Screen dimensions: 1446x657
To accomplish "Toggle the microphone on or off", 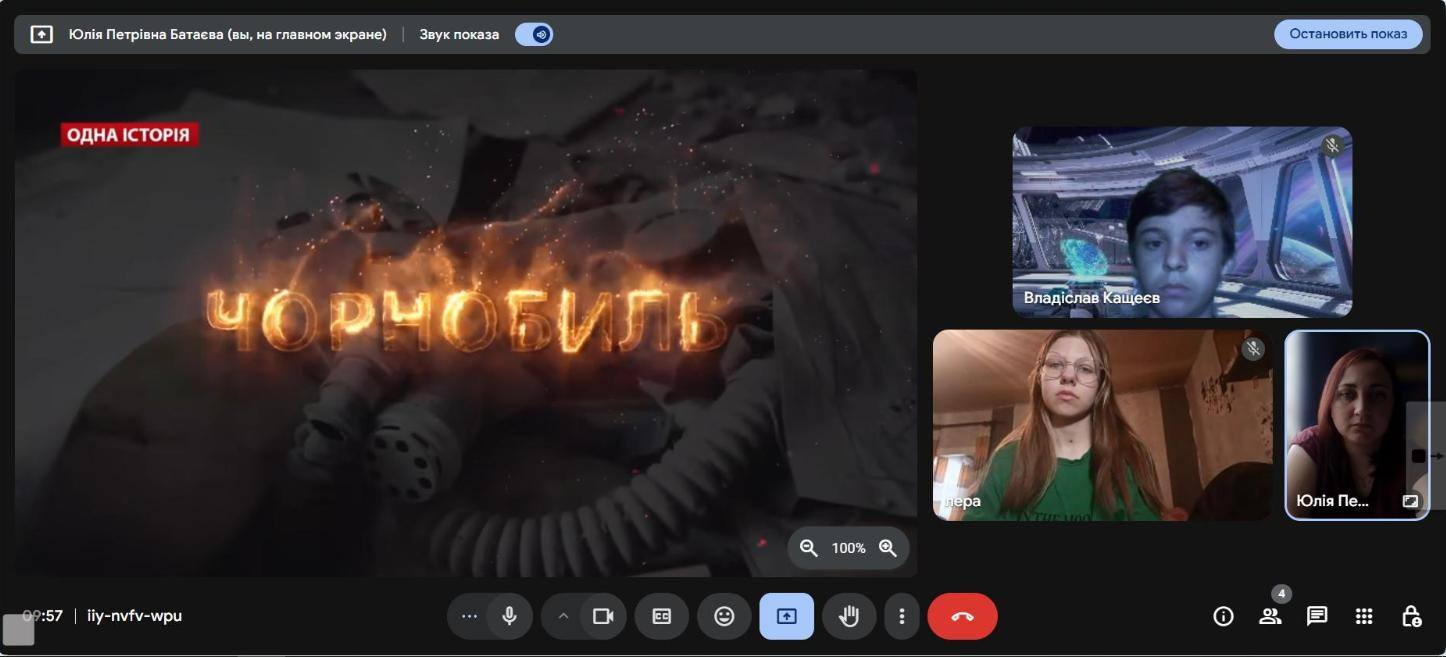I will [x=509, y=616].
